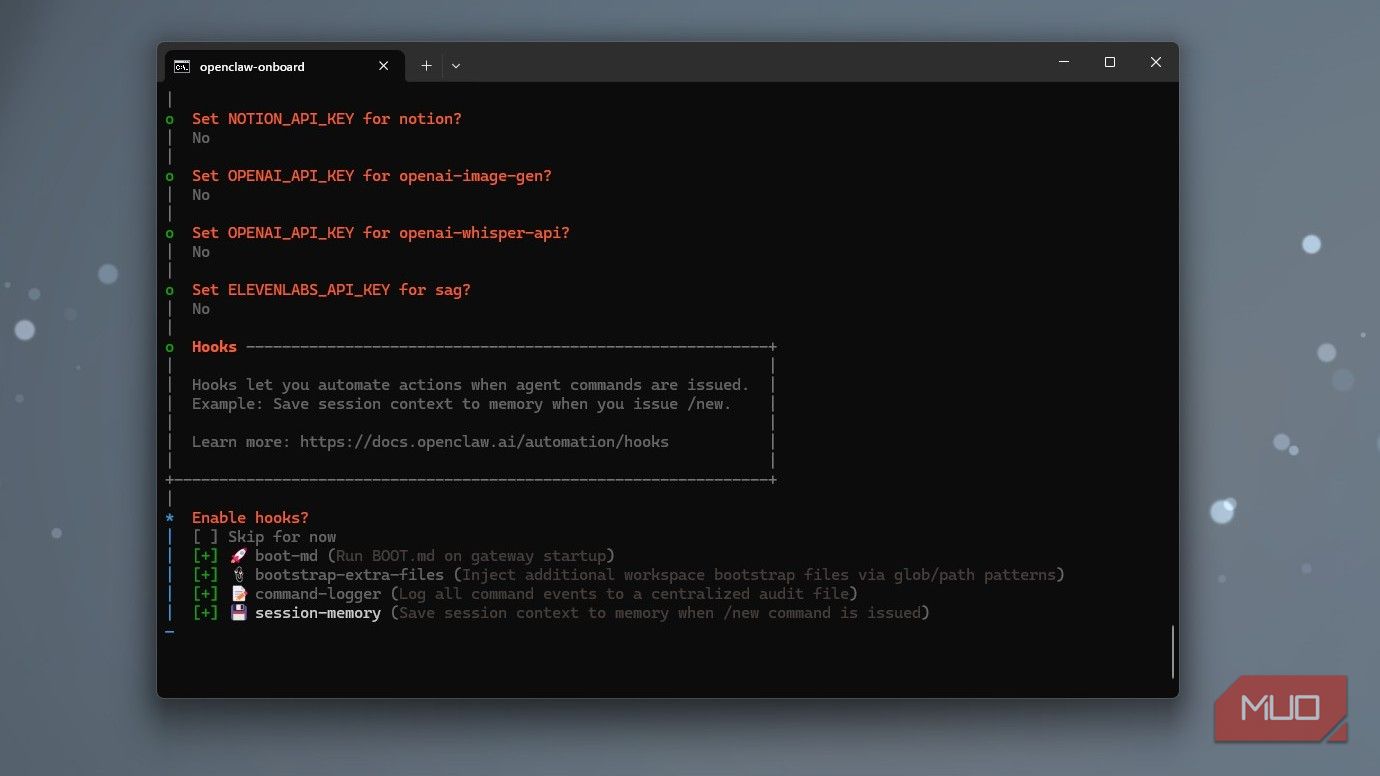
Task: Click the "No" answer under the NOTION_API_KEY prompt
Action: (201, 138)
